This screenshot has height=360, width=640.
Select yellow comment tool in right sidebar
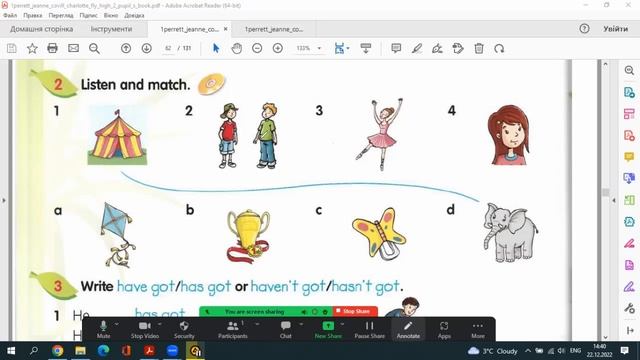(x=629, y=157)
